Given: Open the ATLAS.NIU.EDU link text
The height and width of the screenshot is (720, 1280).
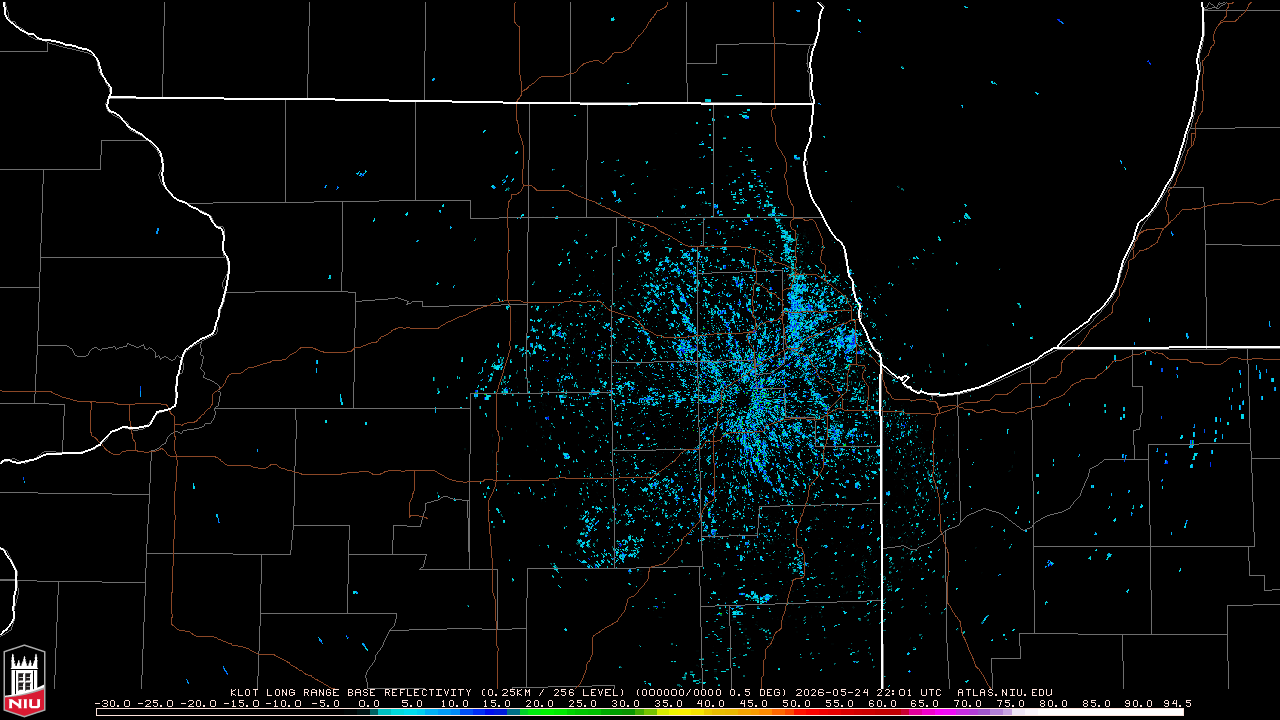Looking at the screenshot, I should pyautogui.click(x=1004, y=692).
